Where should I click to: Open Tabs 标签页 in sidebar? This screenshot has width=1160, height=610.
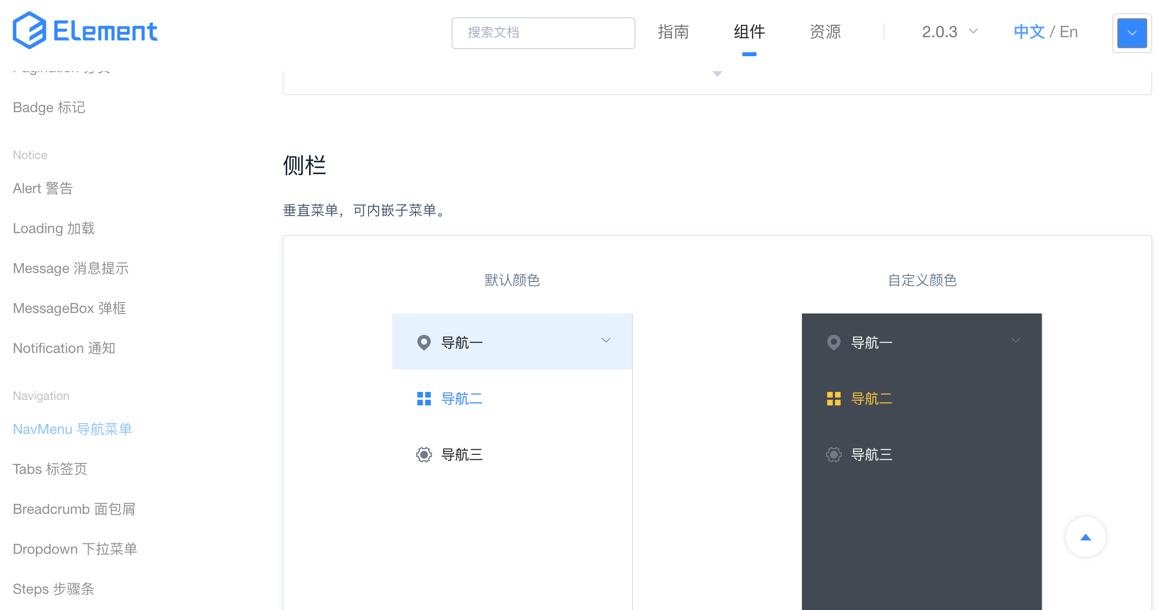(50, 469)
